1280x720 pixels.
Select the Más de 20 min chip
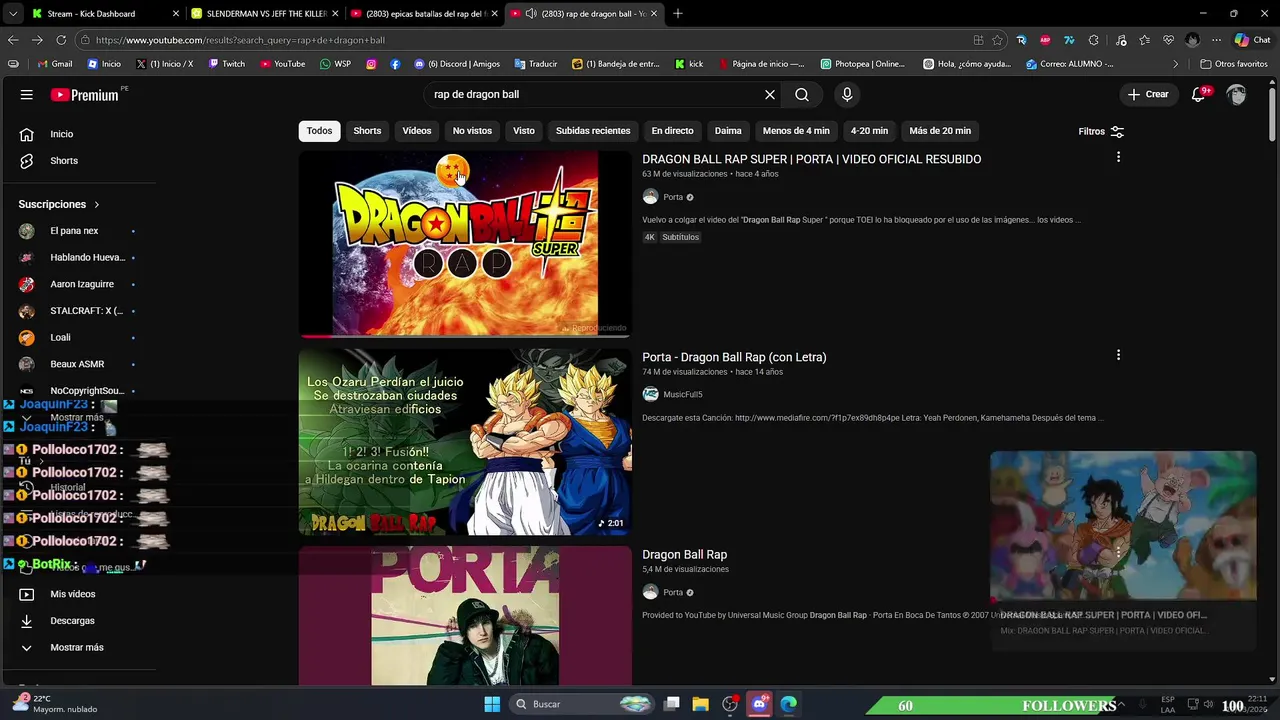tap(940, 131)
